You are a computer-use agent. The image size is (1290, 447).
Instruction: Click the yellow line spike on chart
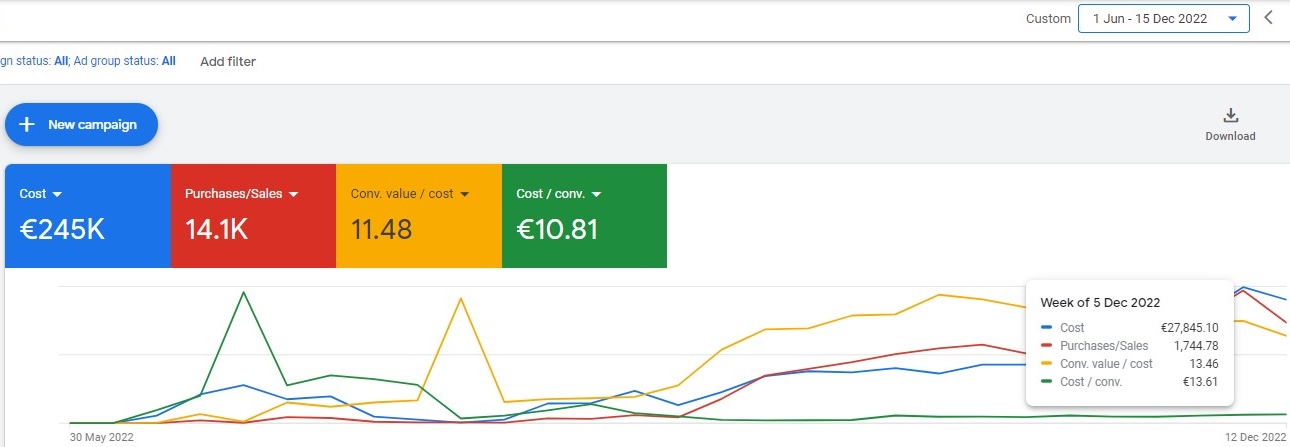[460, 298]
